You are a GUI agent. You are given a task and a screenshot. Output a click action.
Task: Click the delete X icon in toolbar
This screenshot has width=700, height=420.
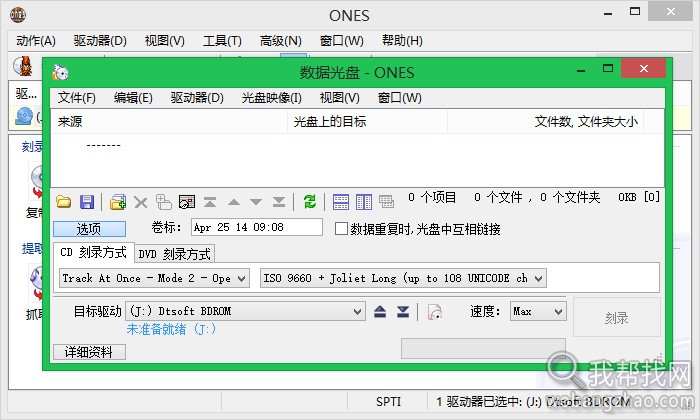[141, 203]
